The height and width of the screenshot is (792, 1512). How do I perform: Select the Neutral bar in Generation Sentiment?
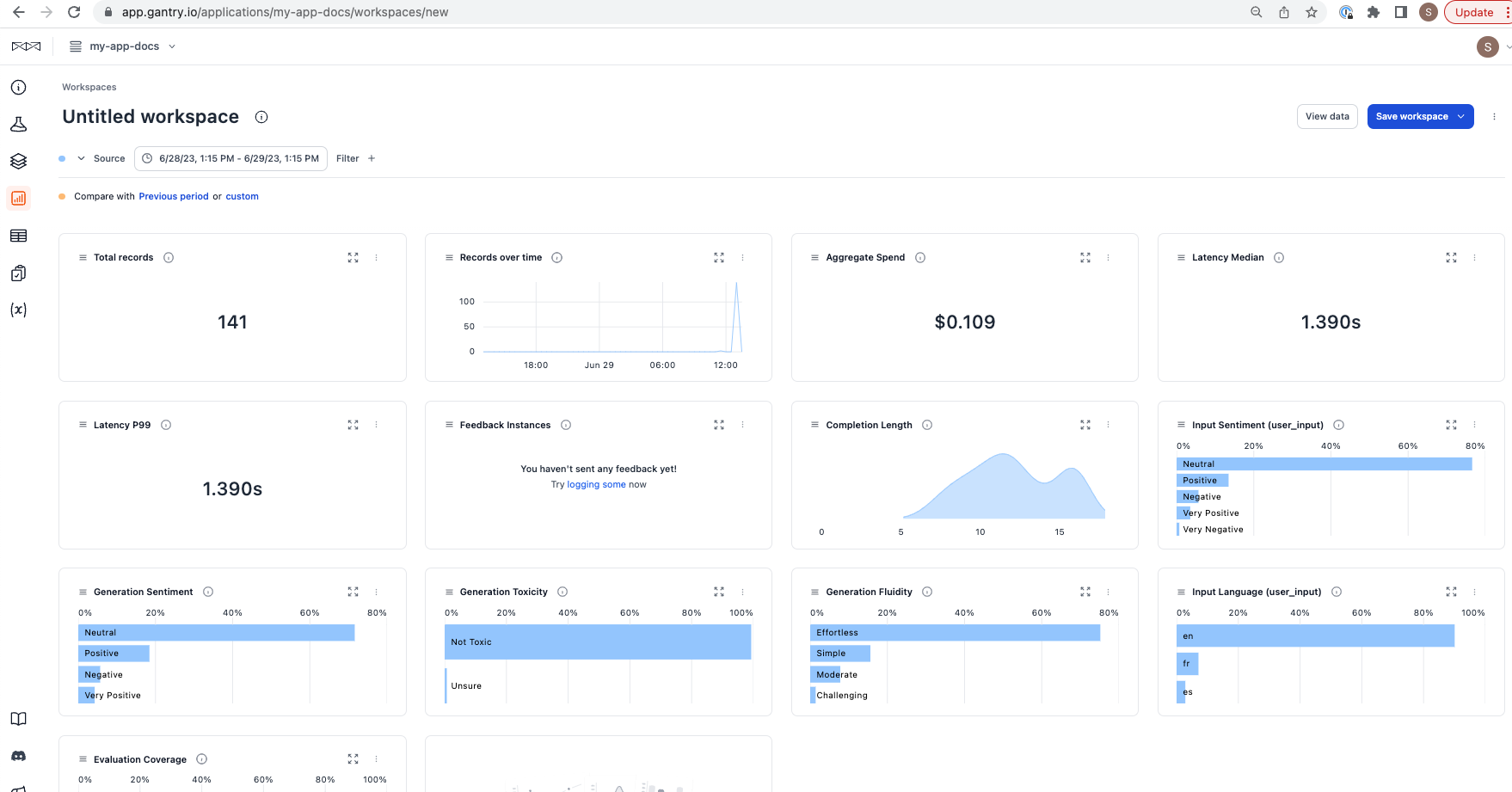tap(216, 633)
